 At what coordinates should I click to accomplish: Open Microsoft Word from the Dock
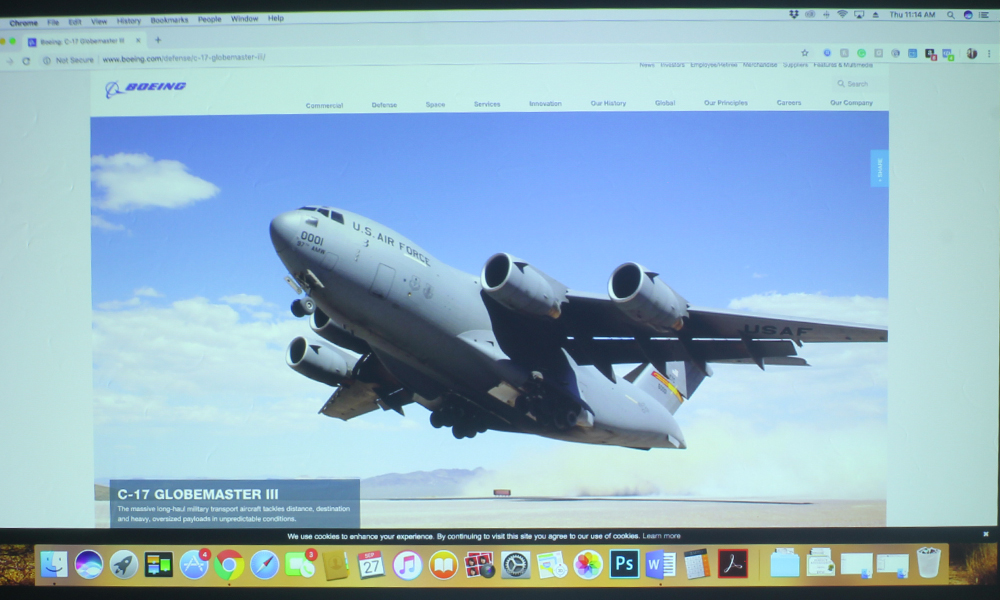[x=660, y=565]
